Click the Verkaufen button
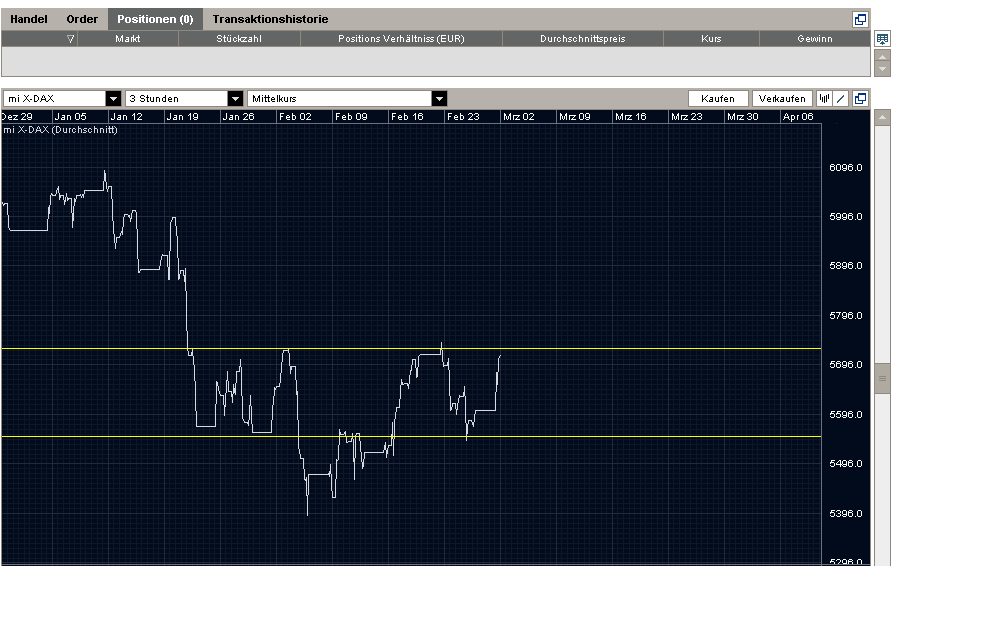1008x630 pixels. [x=781, y=98]
